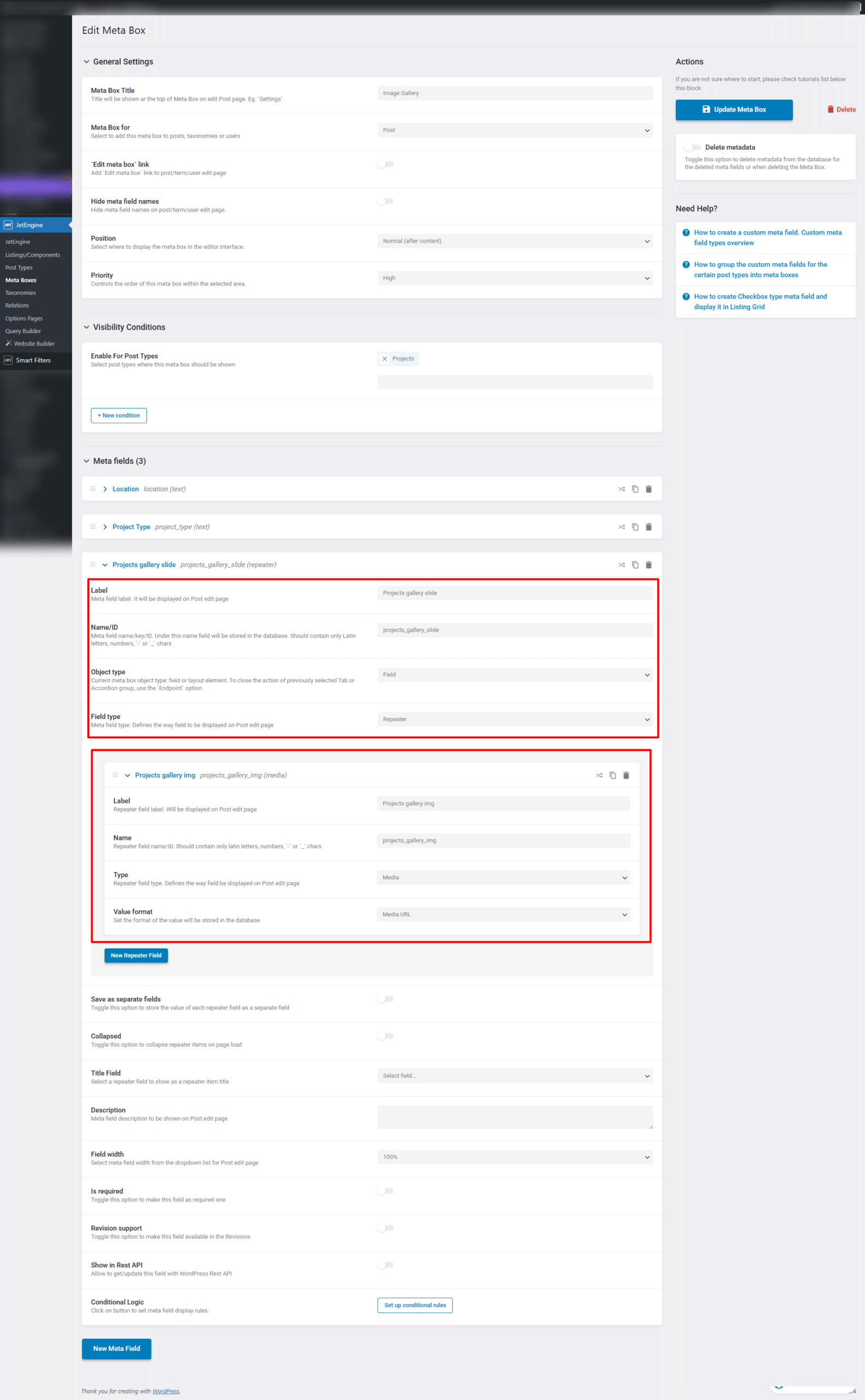Open Listings/Components in JetEngine menu

coord(33,255)
